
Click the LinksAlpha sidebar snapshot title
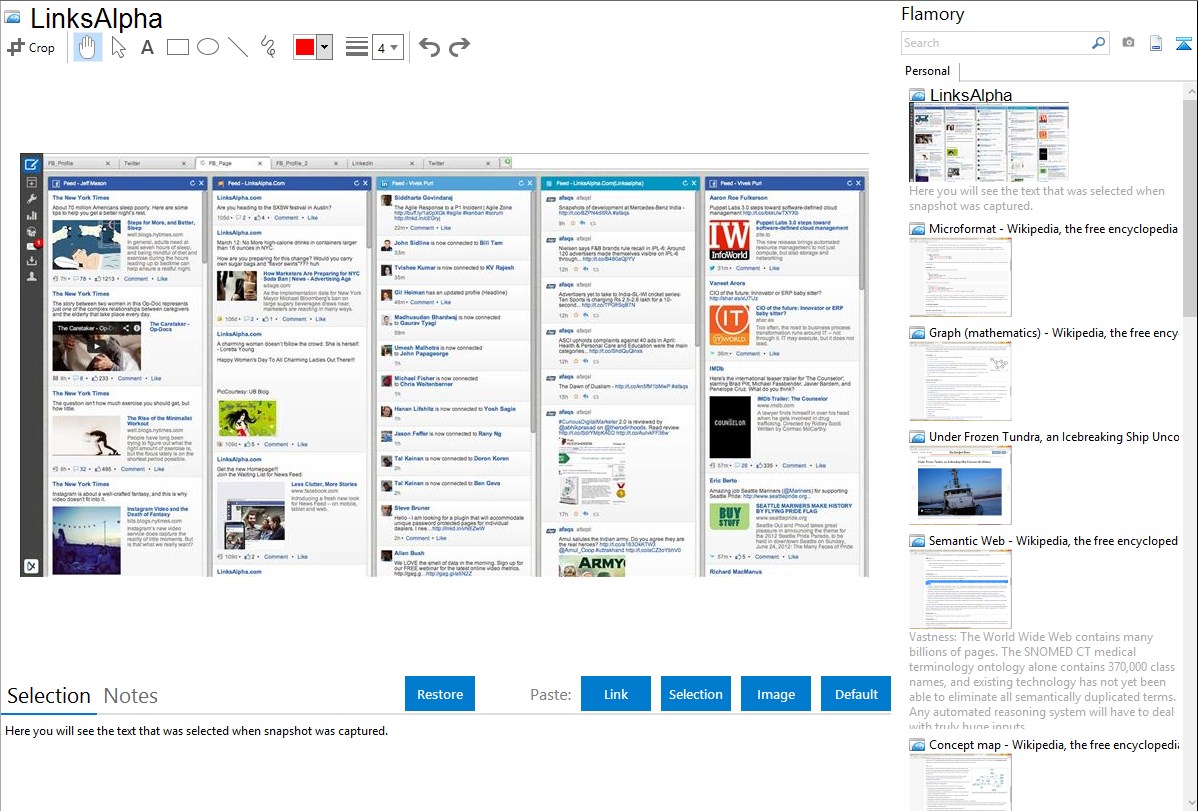pos(970,96)
